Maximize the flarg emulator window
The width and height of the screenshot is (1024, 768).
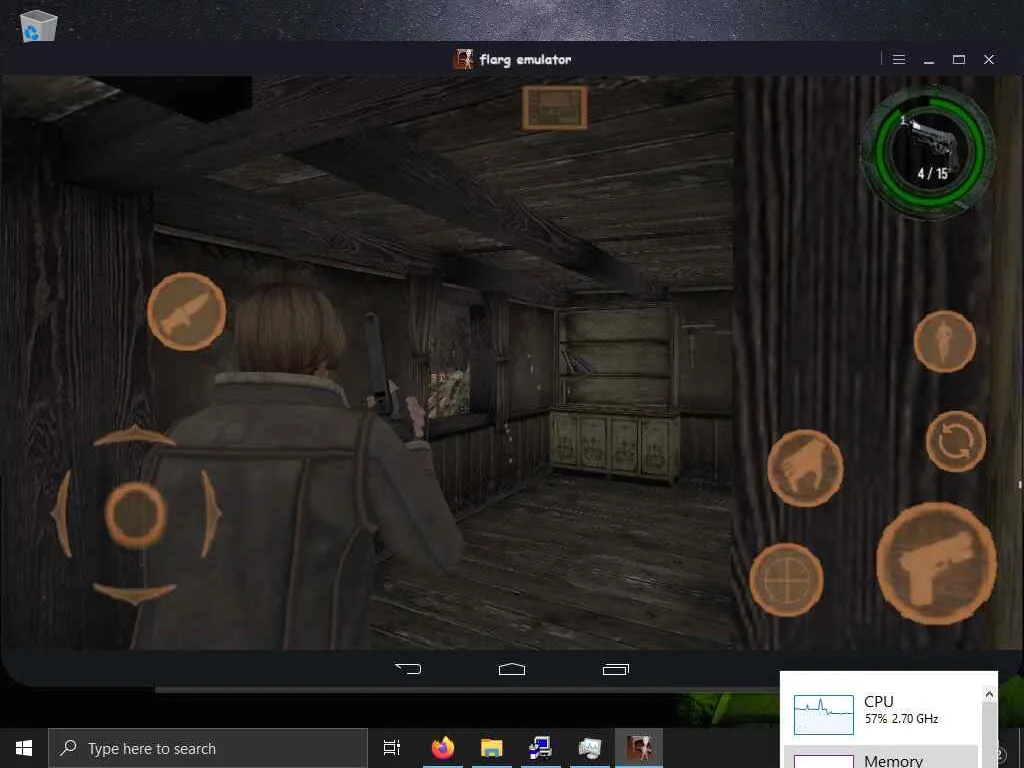[959, 59]
